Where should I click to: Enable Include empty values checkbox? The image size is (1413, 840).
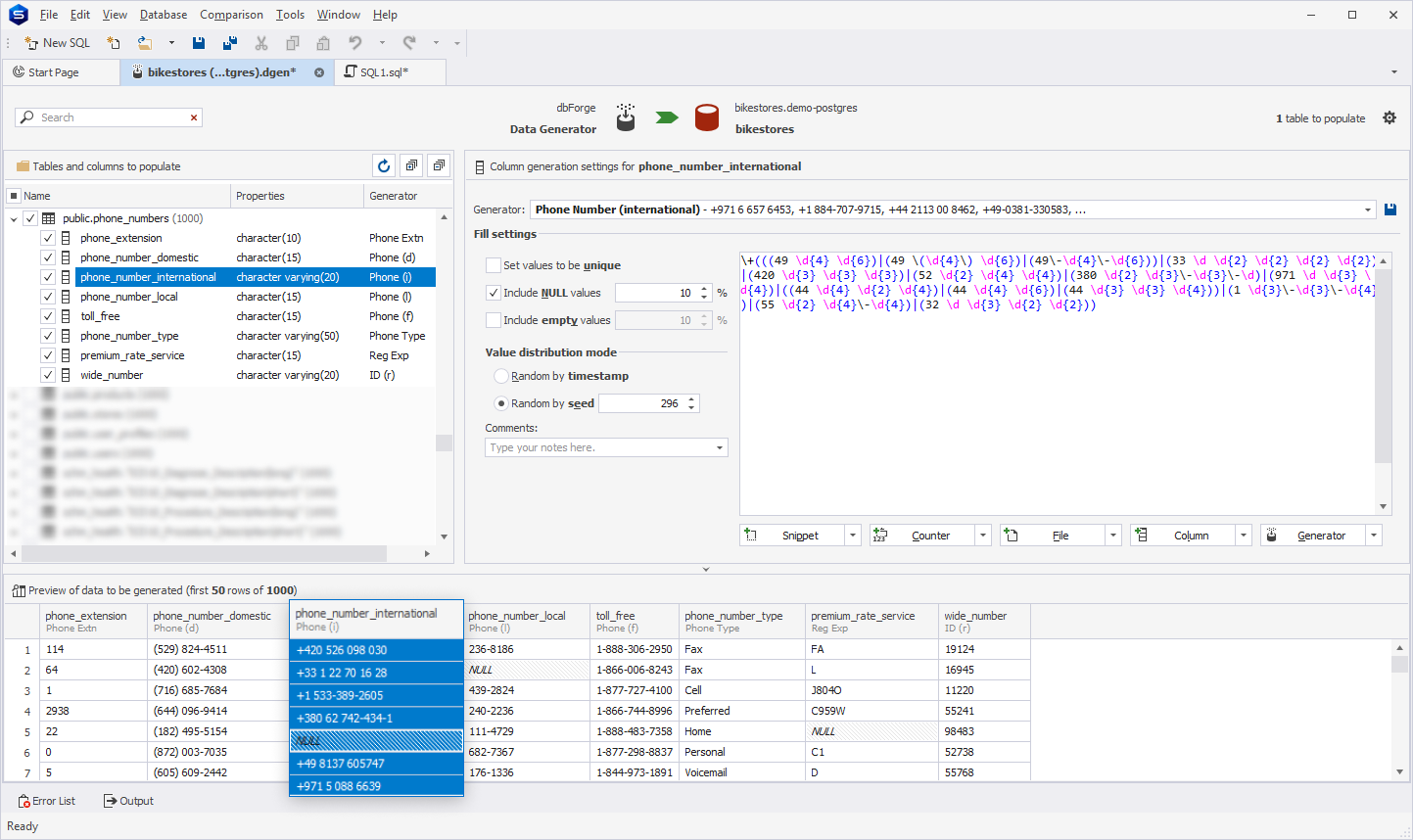494,320
